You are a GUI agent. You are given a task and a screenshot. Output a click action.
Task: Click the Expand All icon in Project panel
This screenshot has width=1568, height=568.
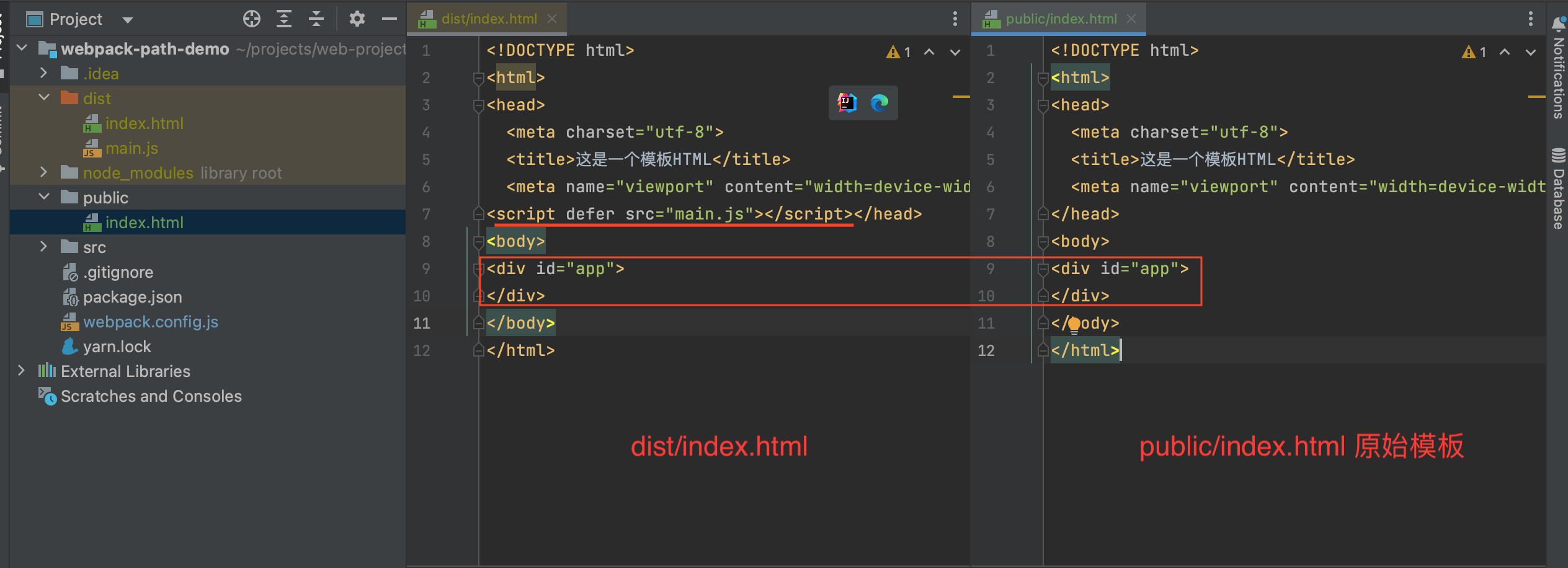283,19
